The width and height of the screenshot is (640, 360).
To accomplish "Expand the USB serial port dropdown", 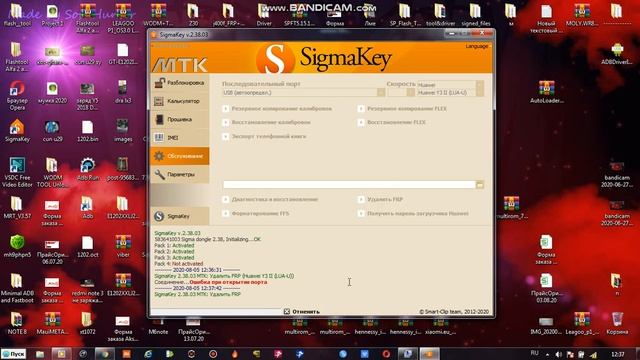I will tap(381, 93).
